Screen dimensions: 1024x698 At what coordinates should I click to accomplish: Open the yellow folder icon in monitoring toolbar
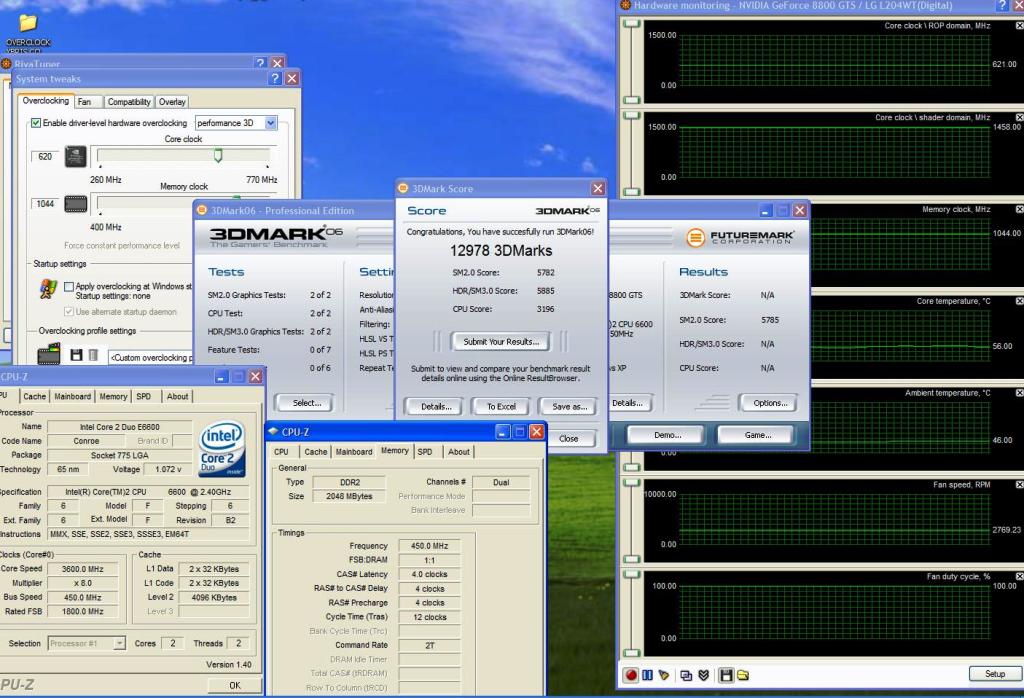coord(743,675)
